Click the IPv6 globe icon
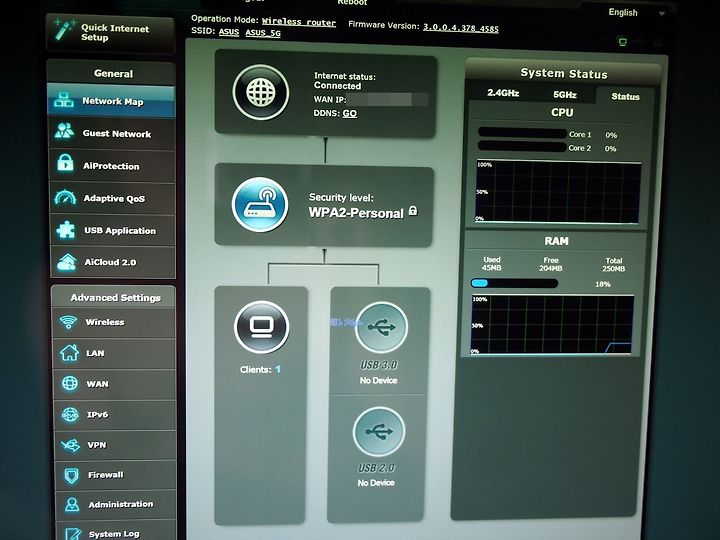The image size is (720, 540). 70,414
